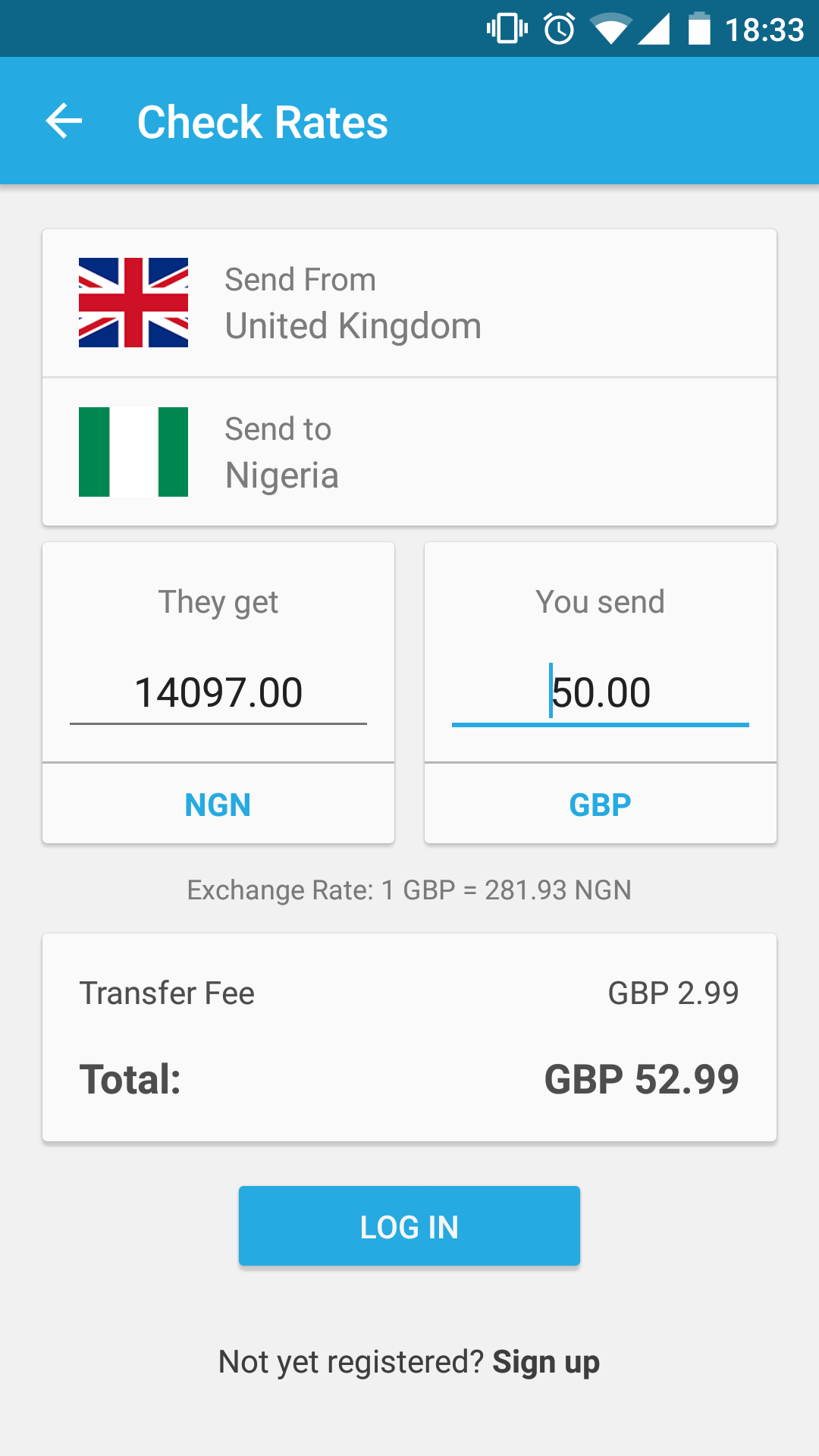Tap the back arrow icon
819x1456 pixels.
(x=64, y=121)
